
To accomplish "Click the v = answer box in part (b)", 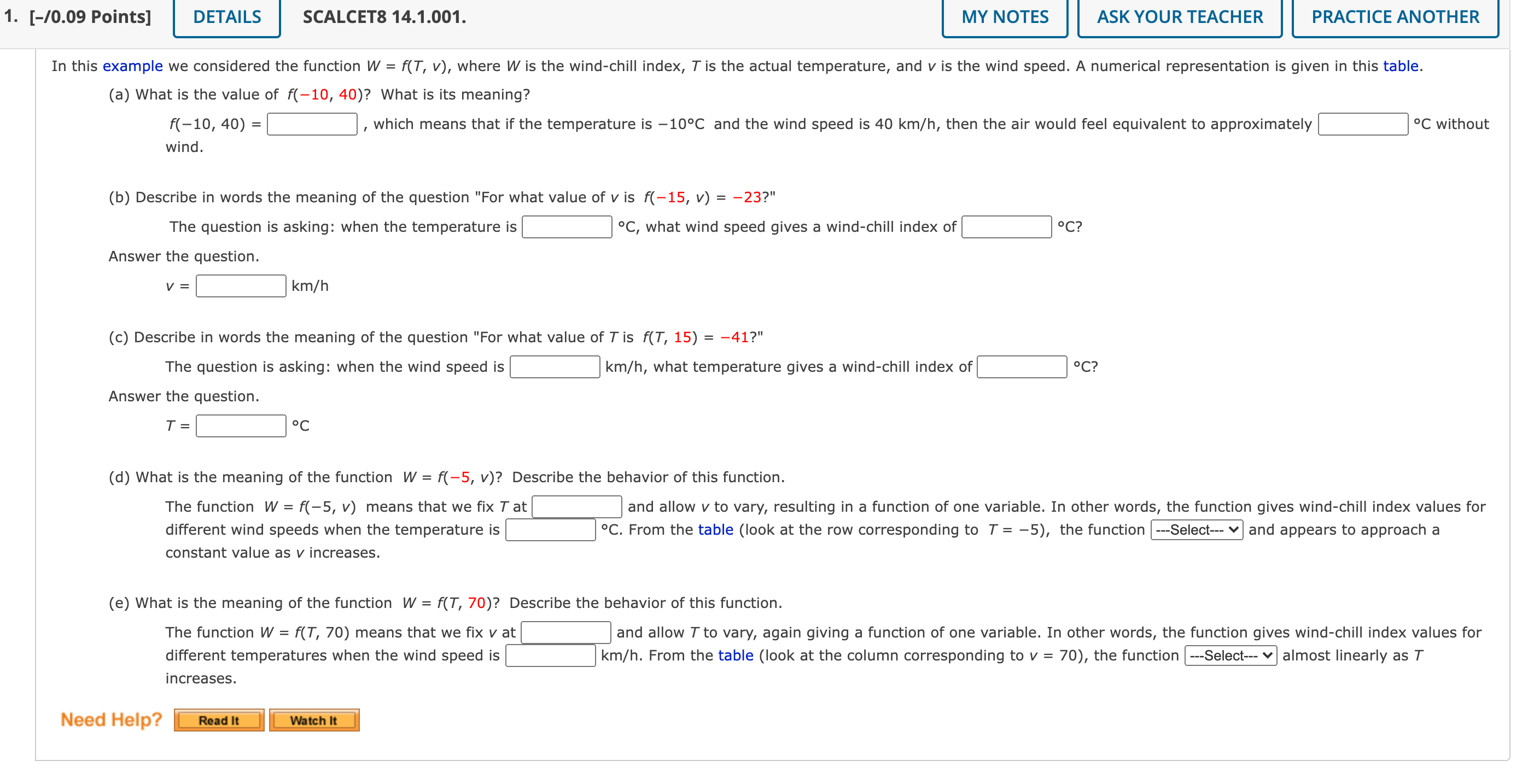I will [x=240, y=286].
